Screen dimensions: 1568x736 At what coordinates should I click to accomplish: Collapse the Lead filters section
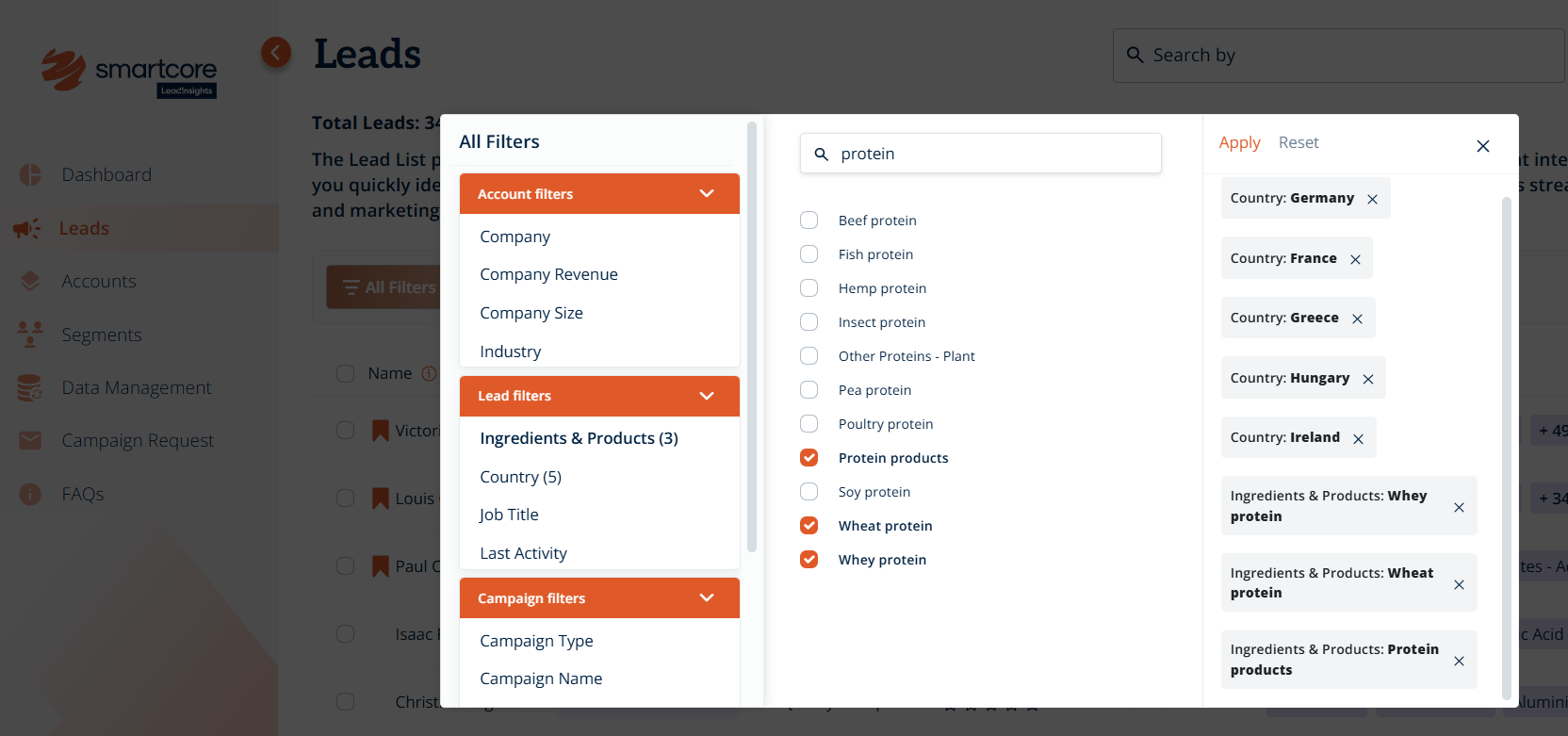point(706,396)
